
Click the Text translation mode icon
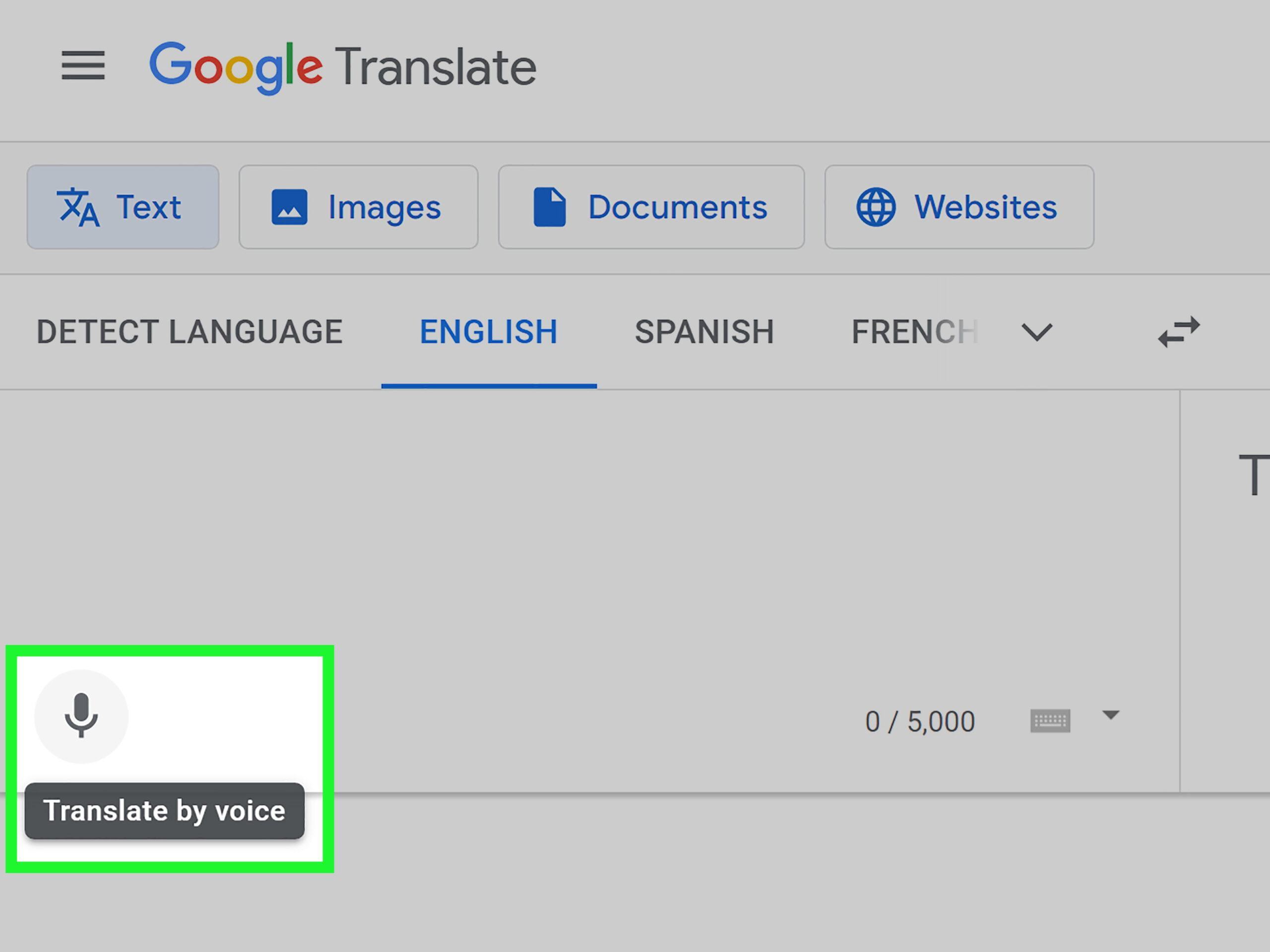77,207
